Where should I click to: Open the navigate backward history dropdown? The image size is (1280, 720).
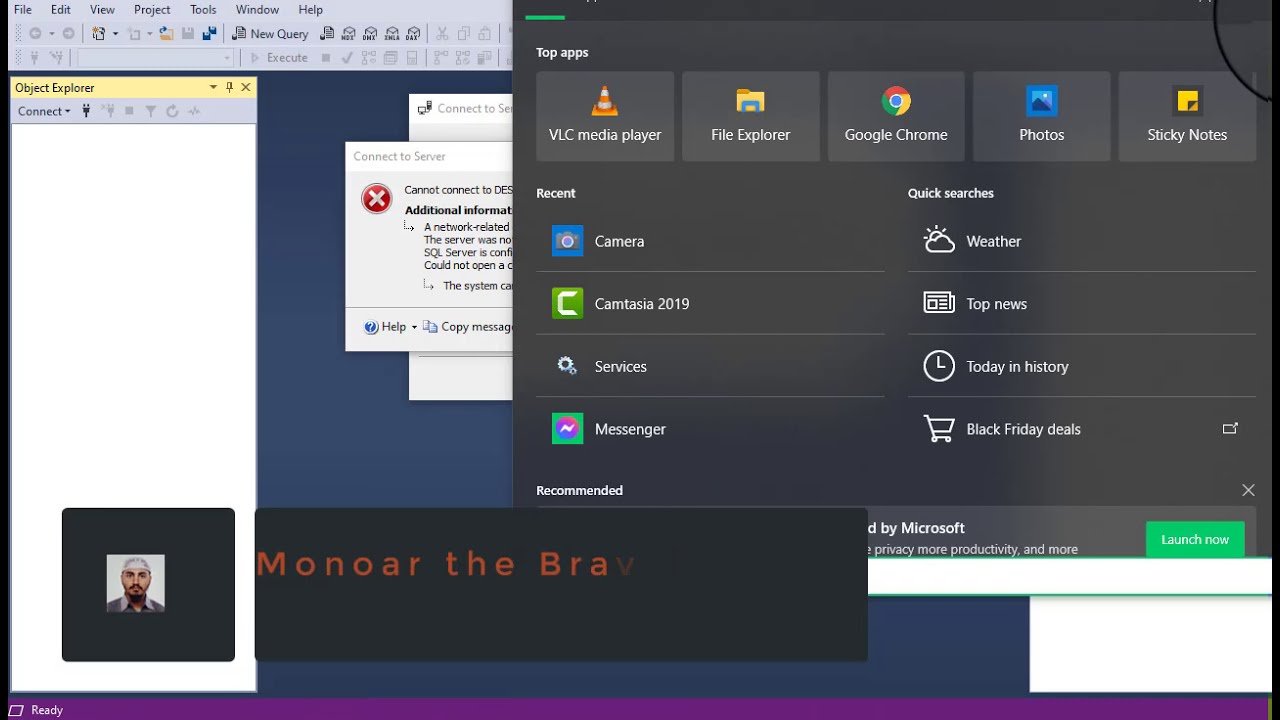pos(51,33)
